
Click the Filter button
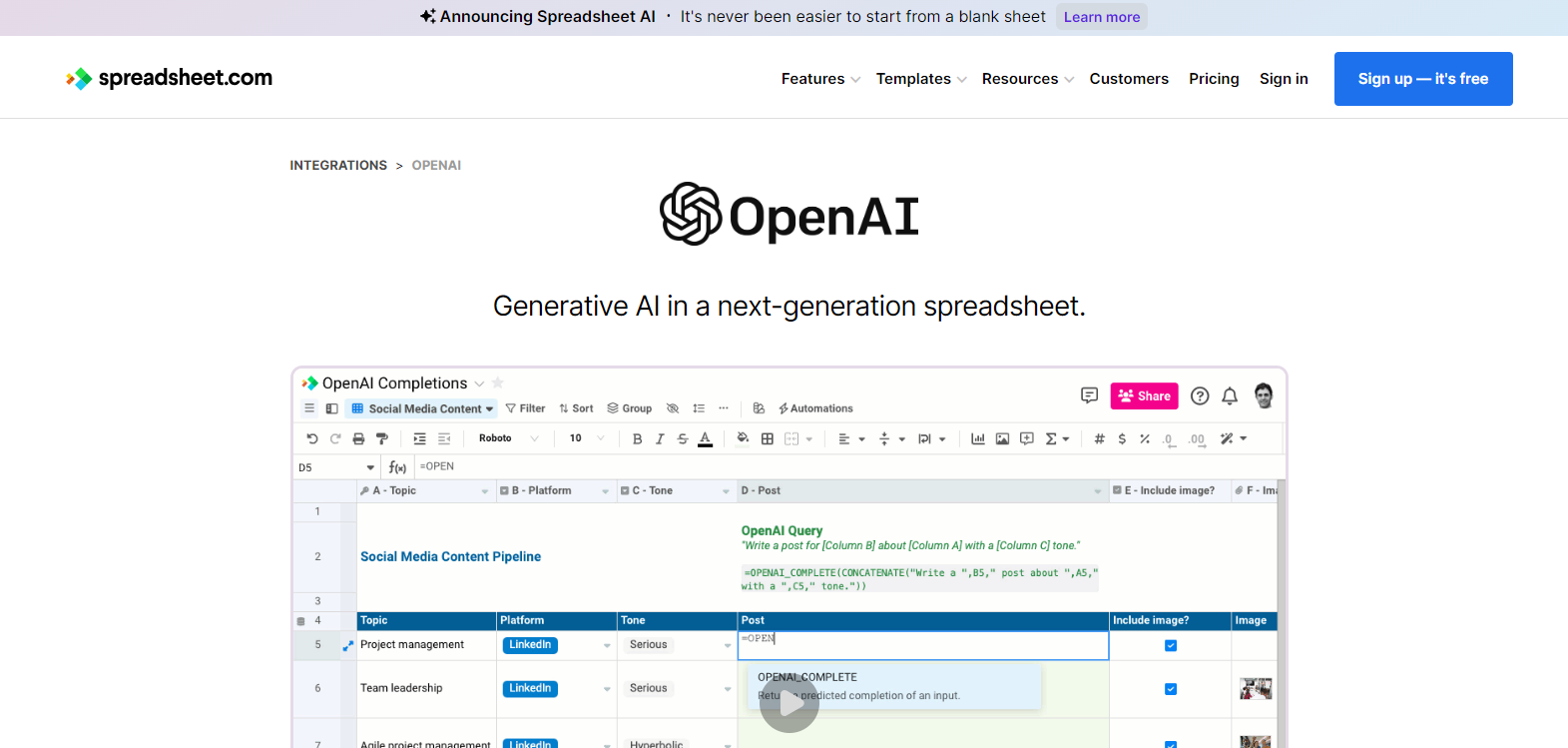point(525,408)
